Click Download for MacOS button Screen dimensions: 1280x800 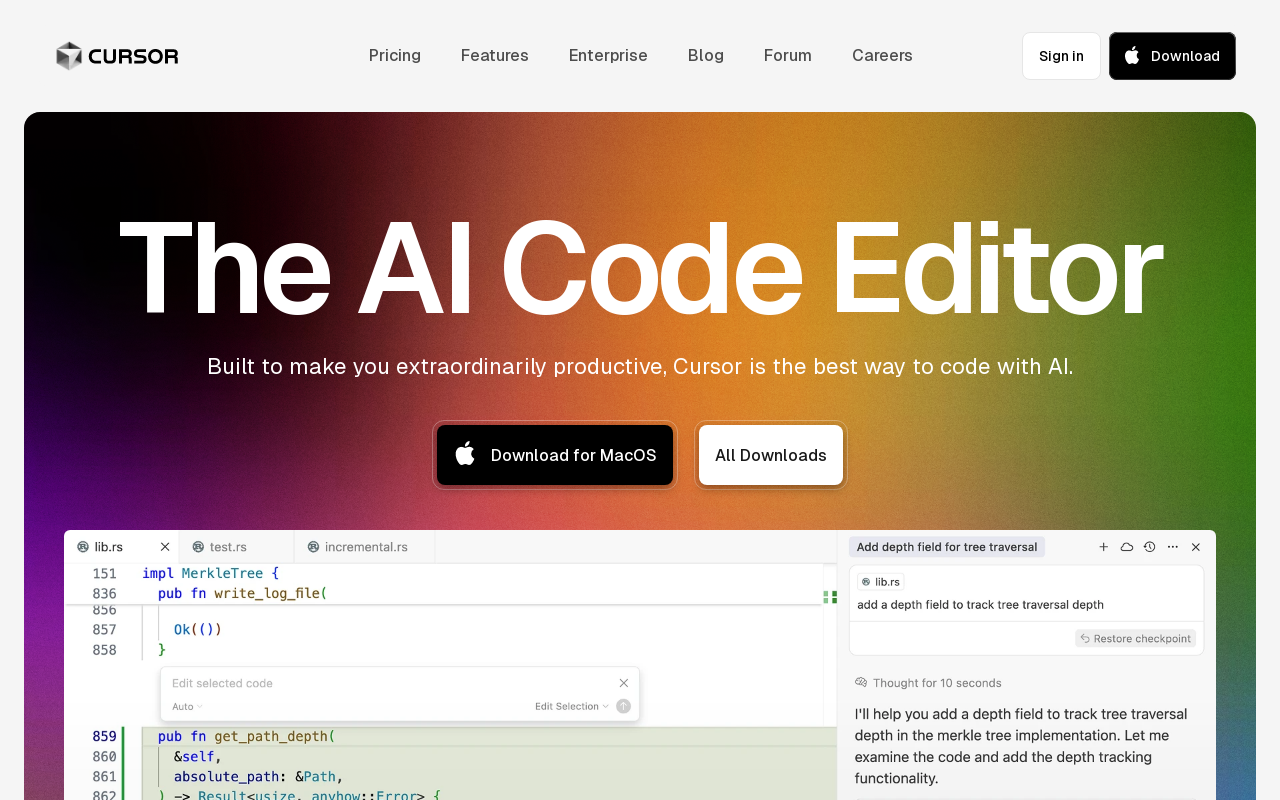(555, 455)
